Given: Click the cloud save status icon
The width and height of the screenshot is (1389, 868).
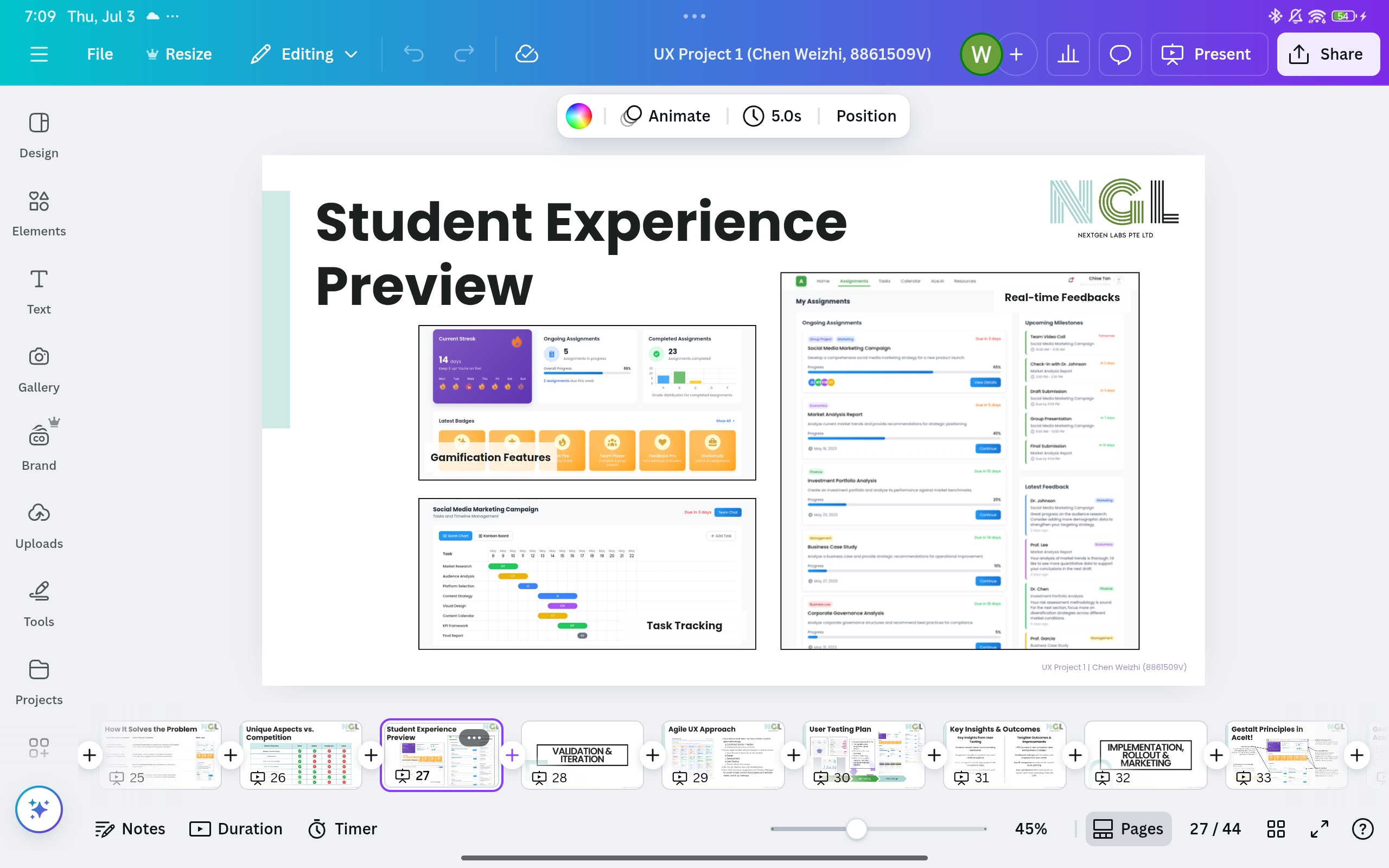Looking at the screenshot, I should point(526,54).
